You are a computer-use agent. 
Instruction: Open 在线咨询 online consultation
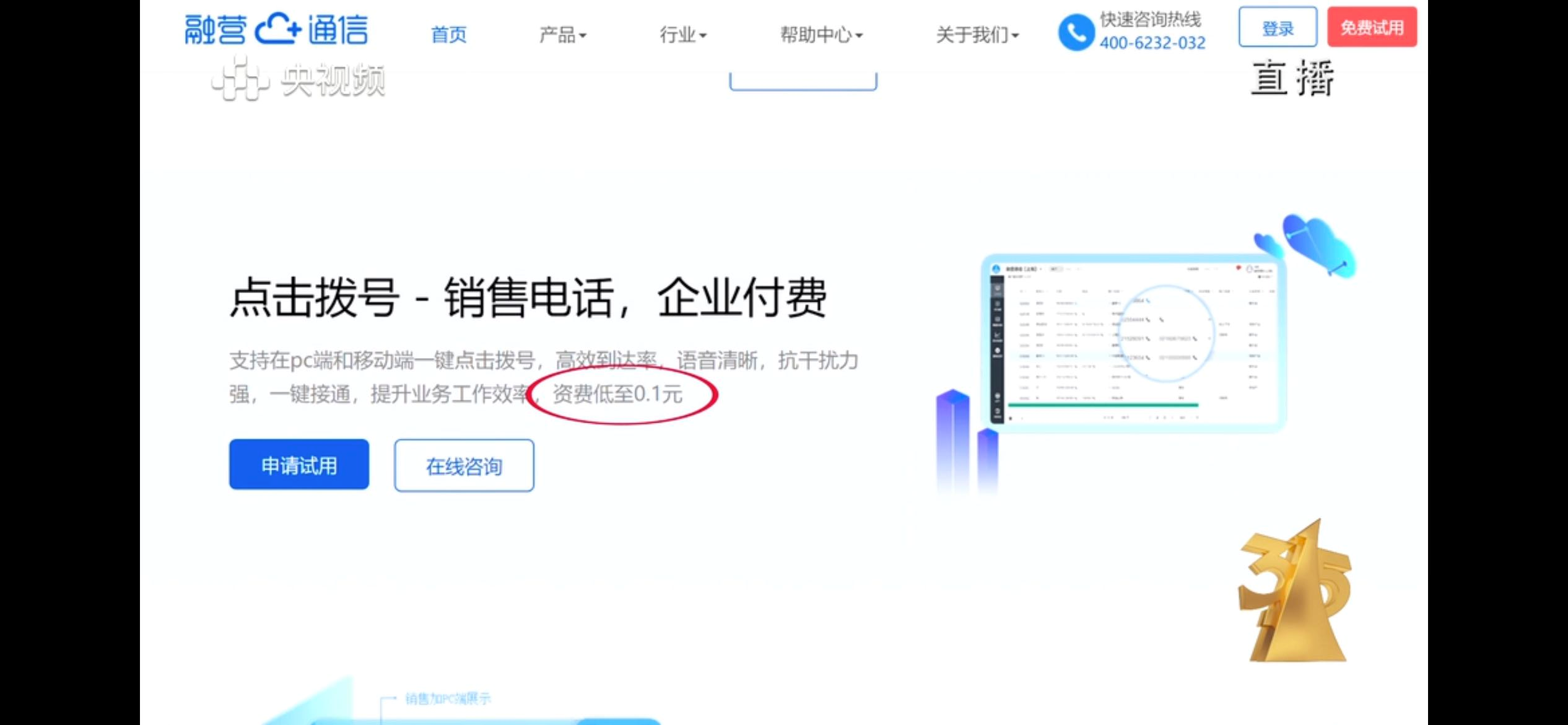tap(464, 466)
